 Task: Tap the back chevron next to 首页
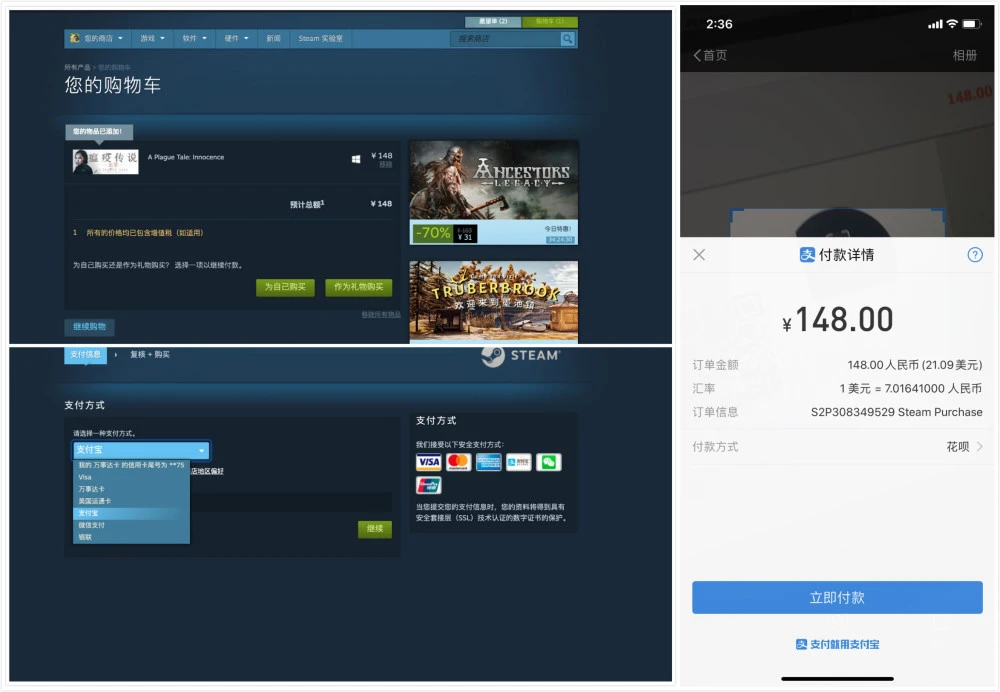click(697, 55)
